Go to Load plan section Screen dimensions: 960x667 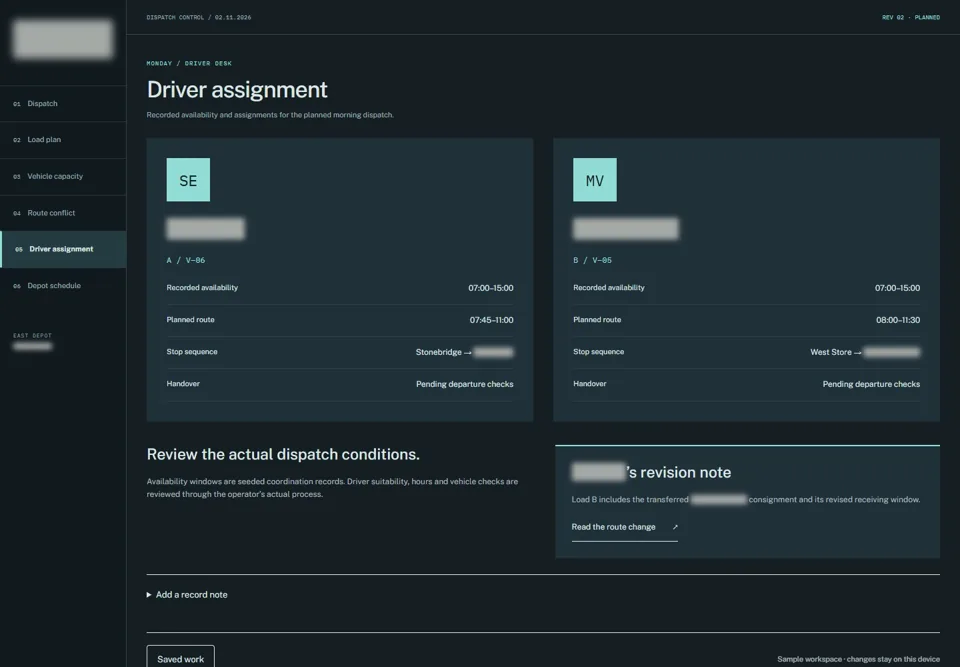[x=63, y=140]
